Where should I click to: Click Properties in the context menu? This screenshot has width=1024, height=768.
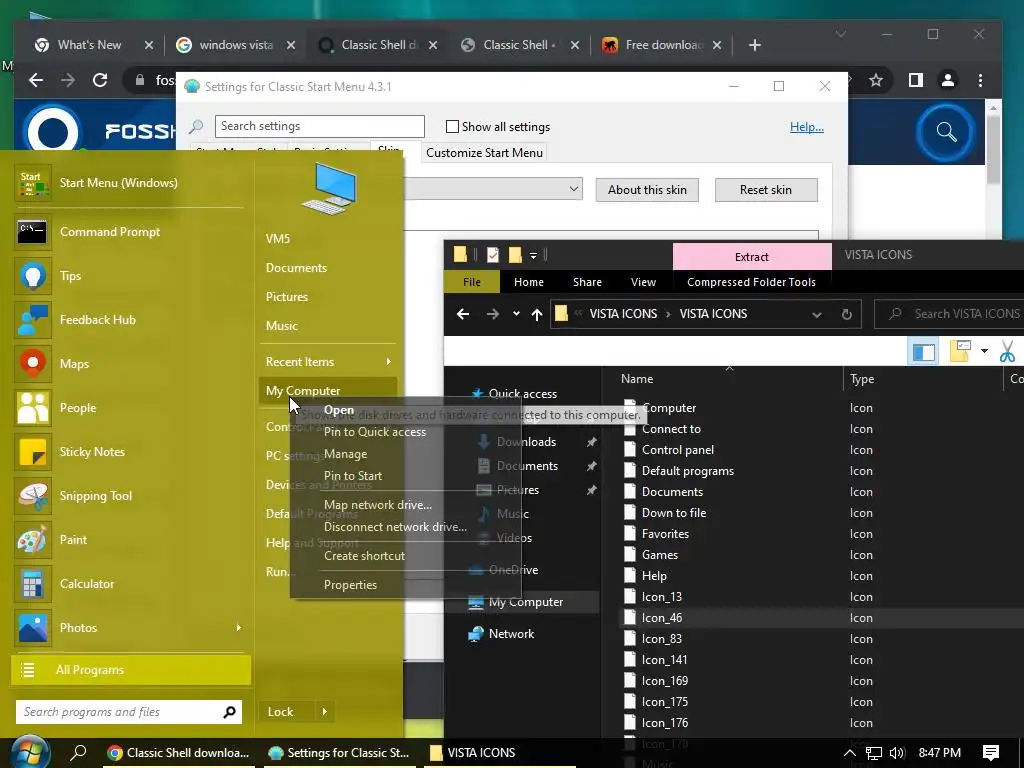click(350, 585)
